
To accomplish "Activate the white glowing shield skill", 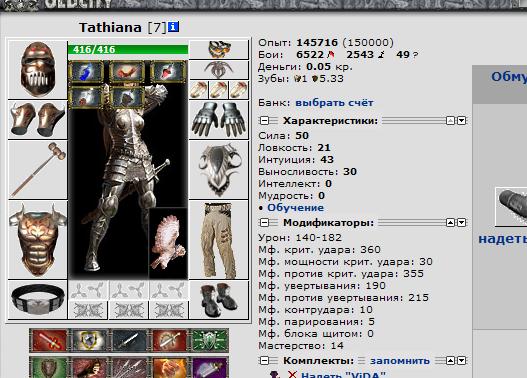I will [x=89, y=340].
